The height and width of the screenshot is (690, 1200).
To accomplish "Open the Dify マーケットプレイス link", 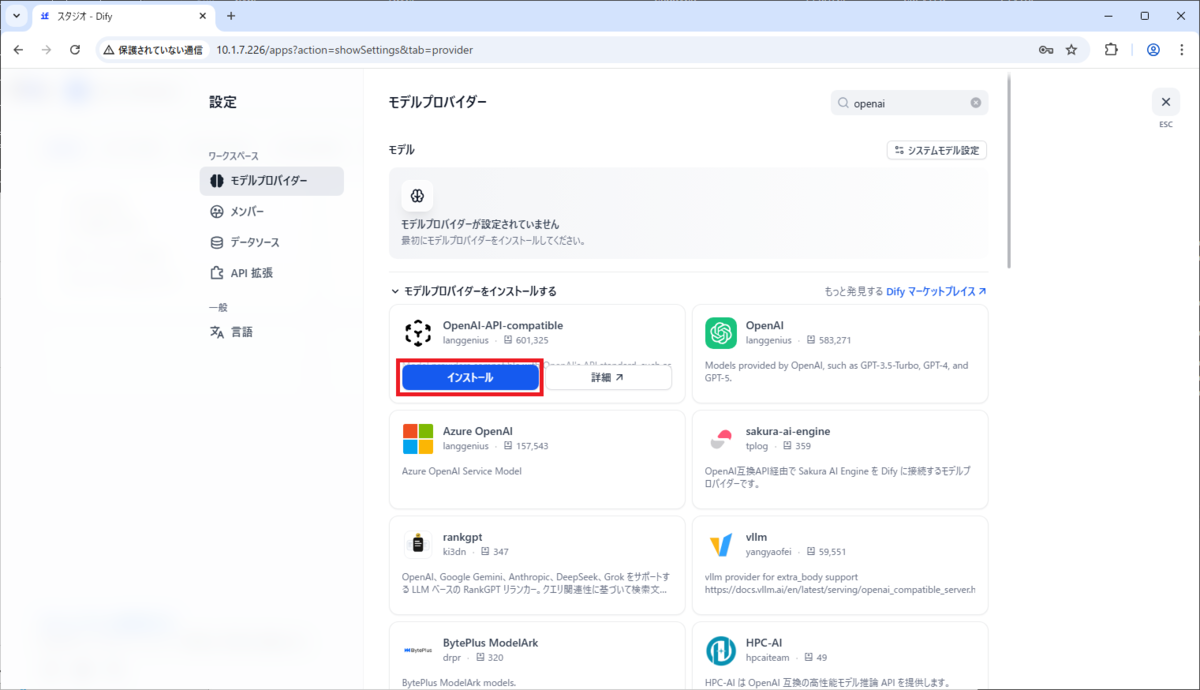I will pyautogui.click(x=936, y=291).
